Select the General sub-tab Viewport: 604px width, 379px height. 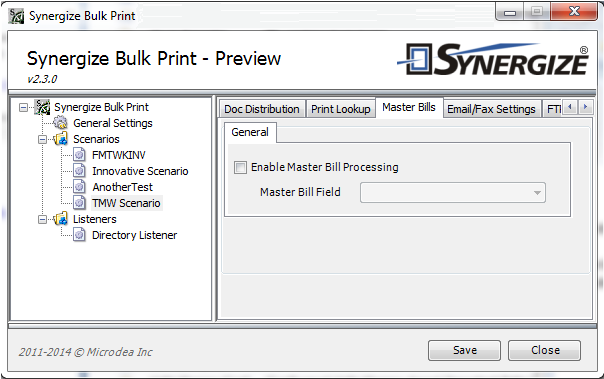[250, 132]
